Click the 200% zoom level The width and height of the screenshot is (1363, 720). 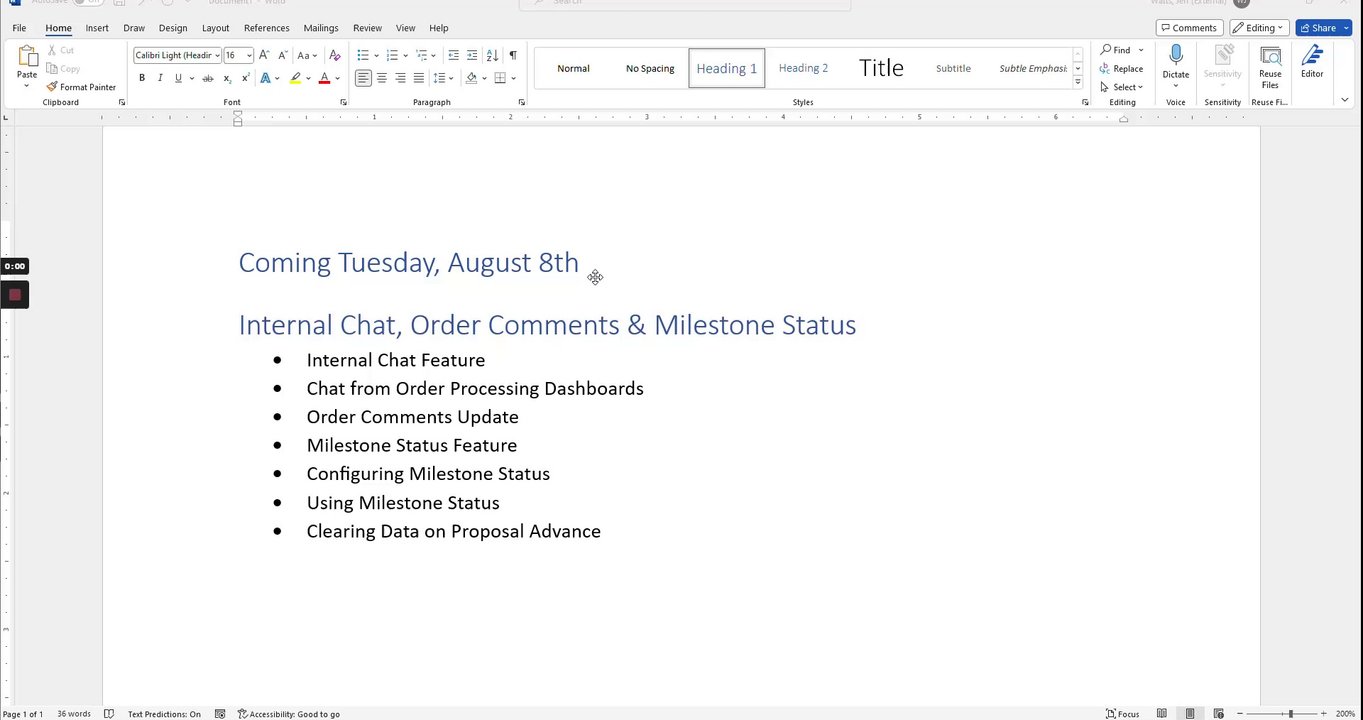click(1345, 714)
